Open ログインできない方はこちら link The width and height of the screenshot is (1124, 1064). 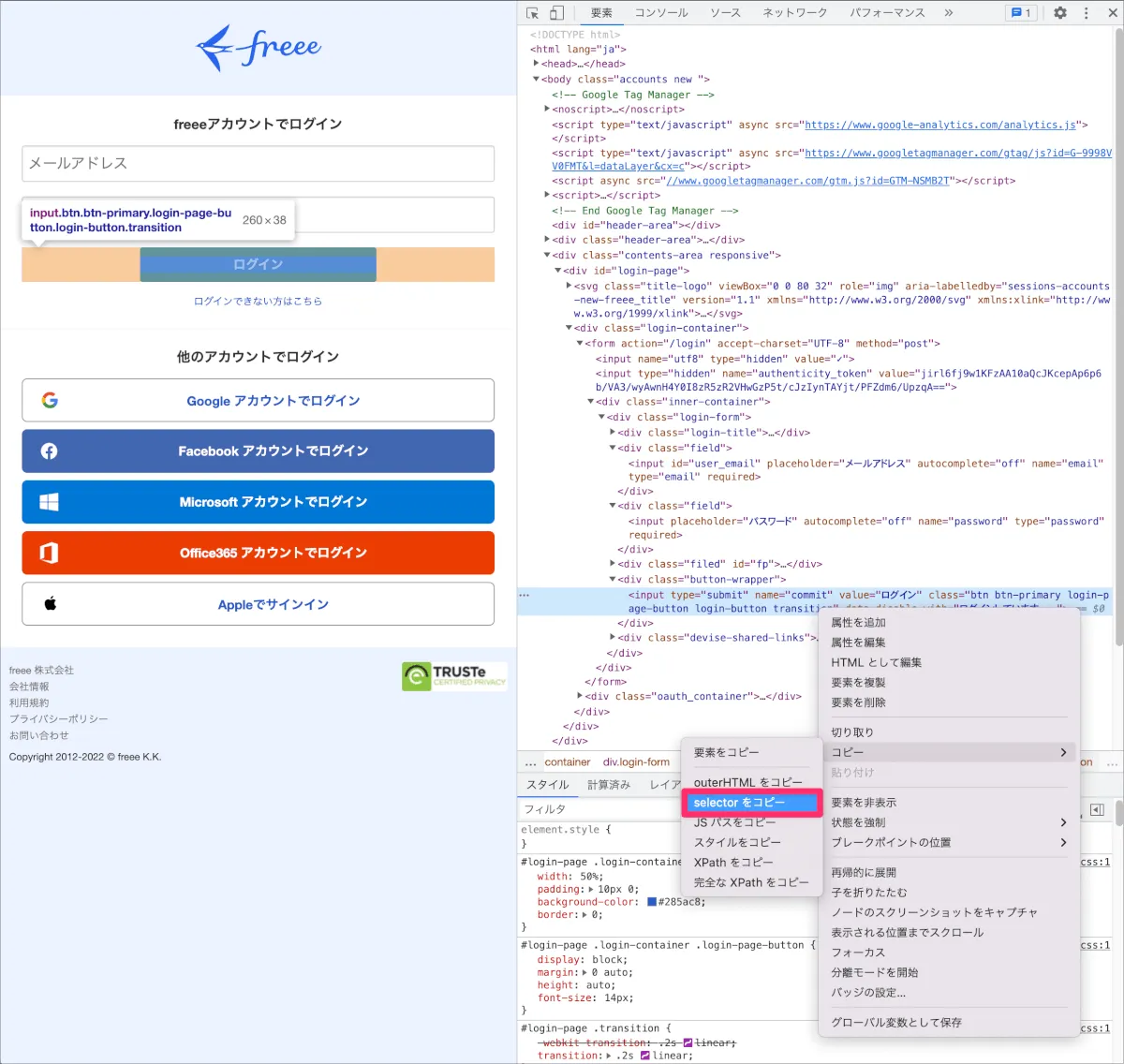pos(259,302)
